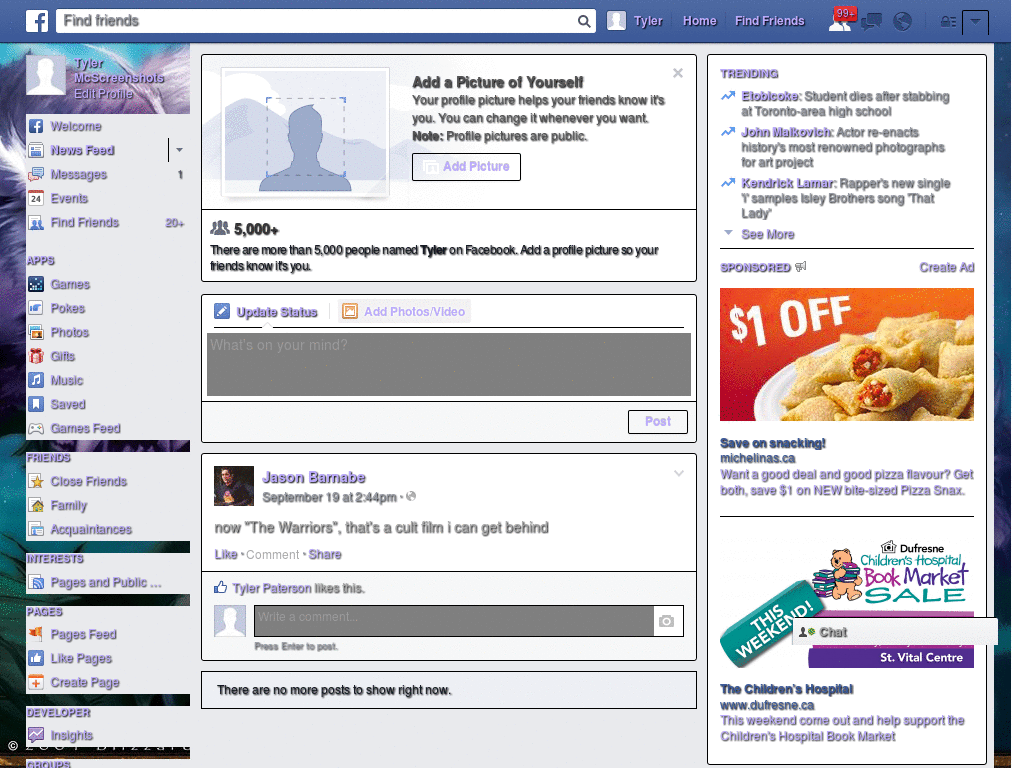Screen dimensions: 1024x768
Task: Click Acquaintances list icon
Action: (36, 529)
